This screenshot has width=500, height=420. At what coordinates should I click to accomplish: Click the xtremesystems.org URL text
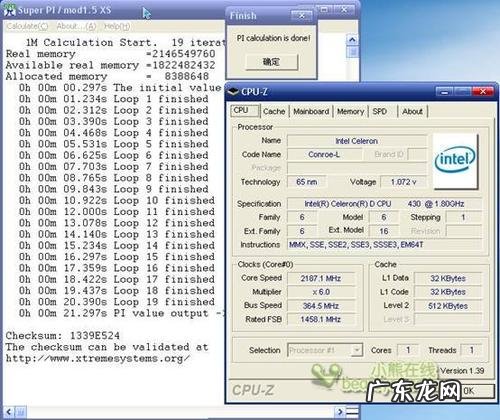[x=98, y=359]
